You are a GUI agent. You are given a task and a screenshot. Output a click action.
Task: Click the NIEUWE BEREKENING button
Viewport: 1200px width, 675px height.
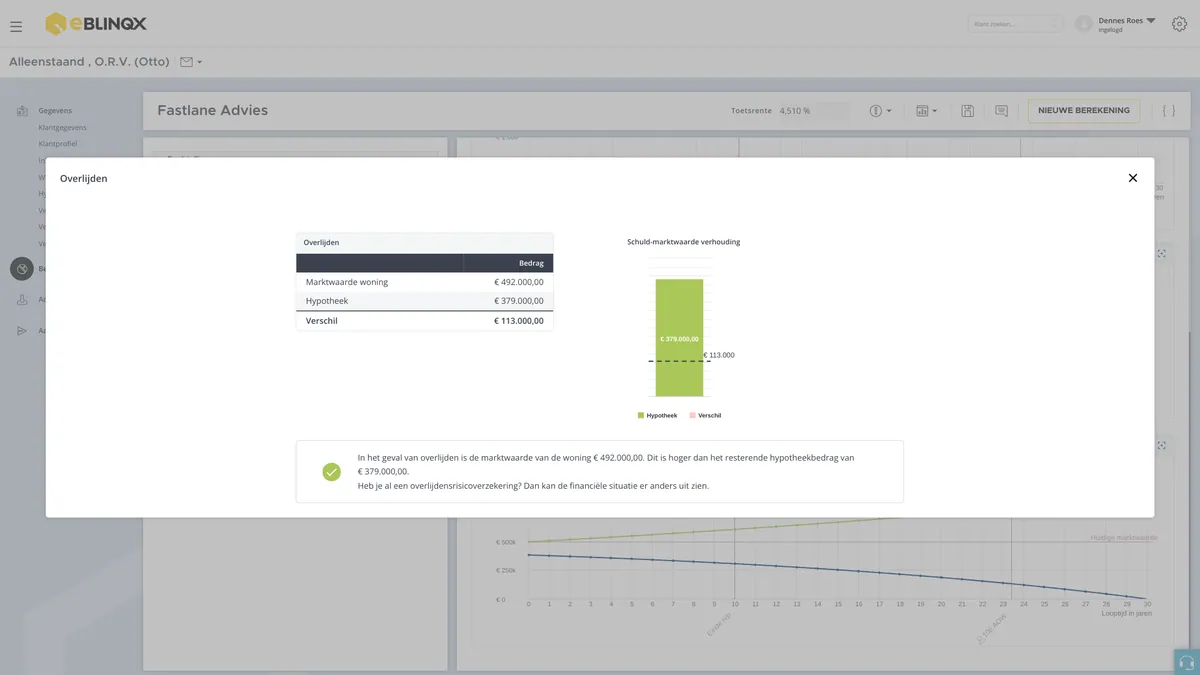pyautogui.click(x=1084, y=111)
